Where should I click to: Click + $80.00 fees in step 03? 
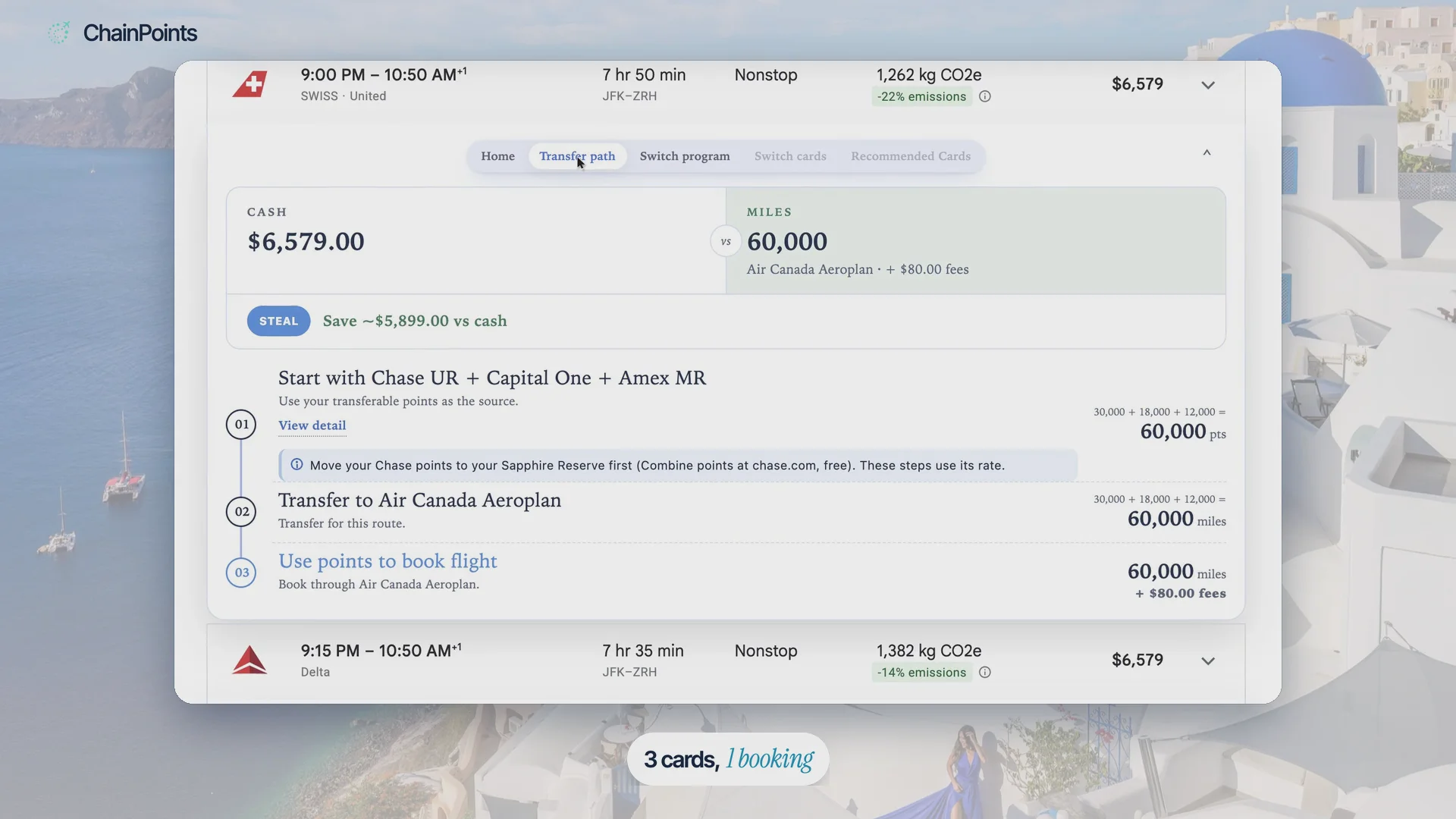[x=1181, y=594]
